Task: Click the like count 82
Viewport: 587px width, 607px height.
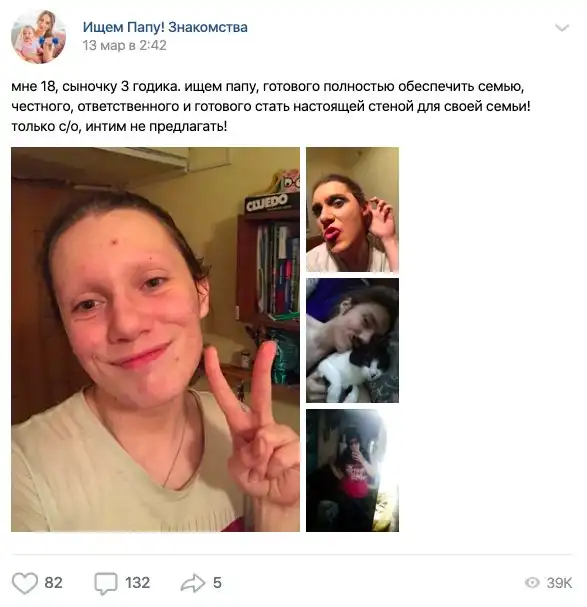Action: click(x=53, y=583)
